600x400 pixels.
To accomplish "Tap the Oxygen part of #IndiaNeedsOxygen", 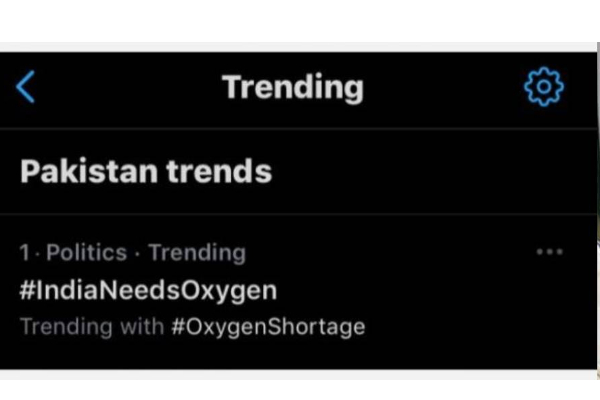I will [228, 292].
